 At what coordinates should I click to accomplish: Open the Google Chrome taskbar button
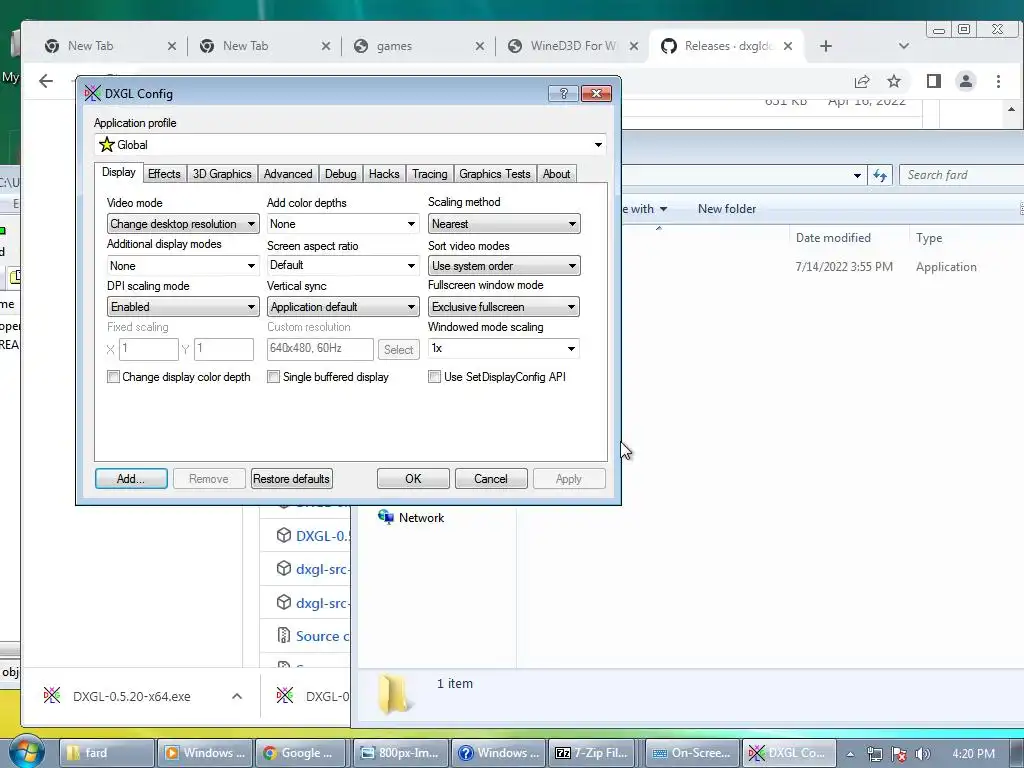pyautogui.click(x=302, y=753)
